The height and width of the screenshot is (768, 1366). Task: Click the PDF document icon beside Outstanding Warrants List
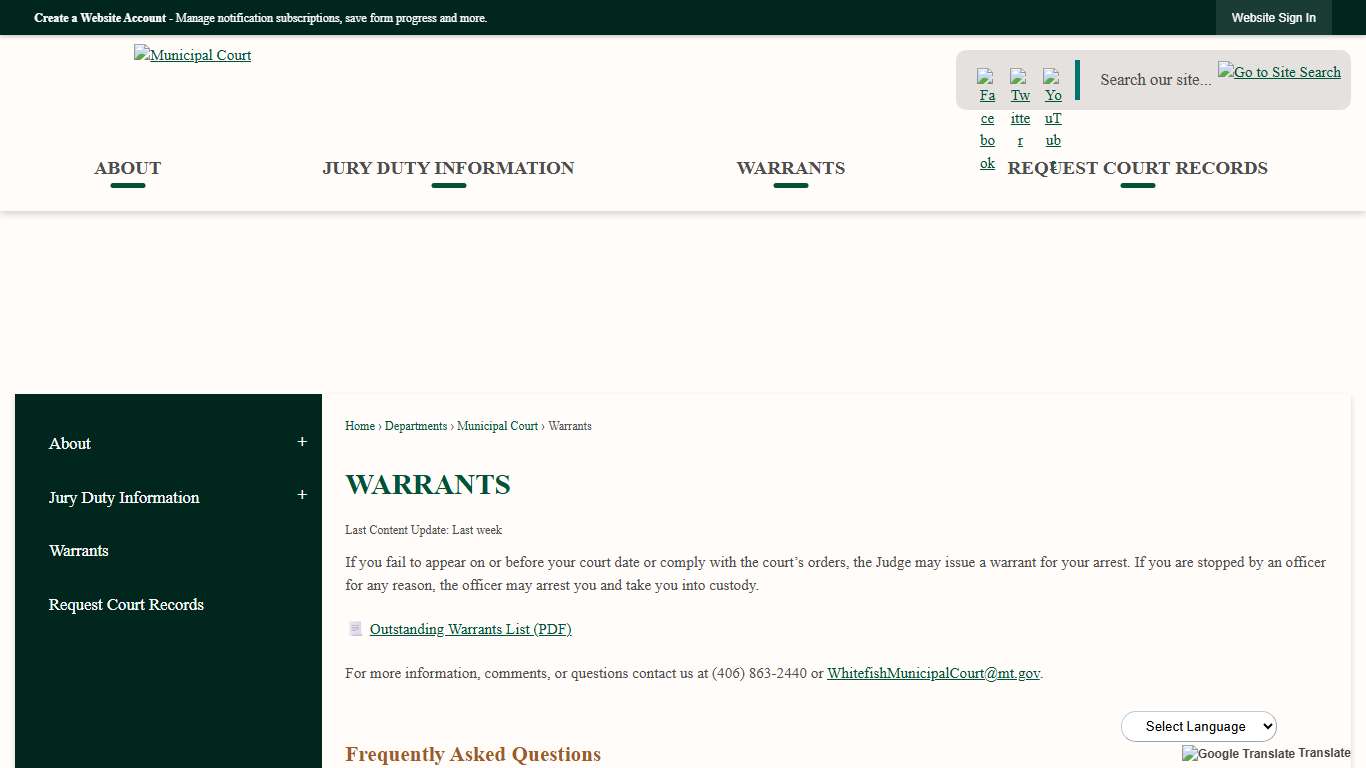click(356, 629)
